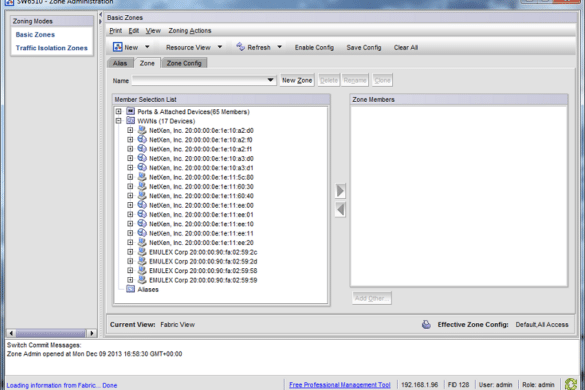Expand NetXen 20:00:00:0e:1e:10:a2:f1 node
Image resolution: width=585 pixels, height=390 pixels.
click(130, 149)
